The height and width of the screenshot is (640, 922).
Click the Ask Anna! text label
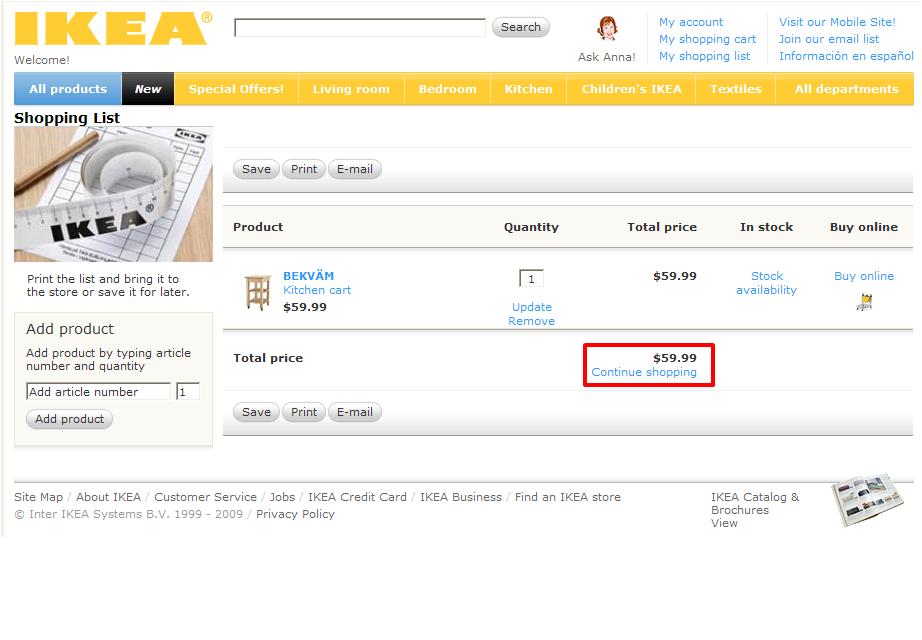tap(606, 57)
